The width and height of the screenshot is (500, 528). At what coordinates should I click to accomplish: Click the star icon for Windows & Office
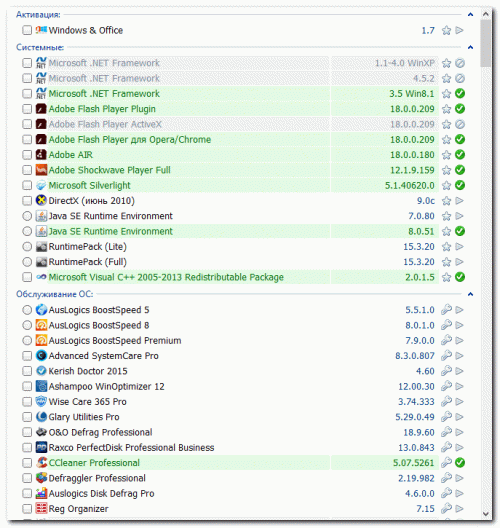coord(446,31)
